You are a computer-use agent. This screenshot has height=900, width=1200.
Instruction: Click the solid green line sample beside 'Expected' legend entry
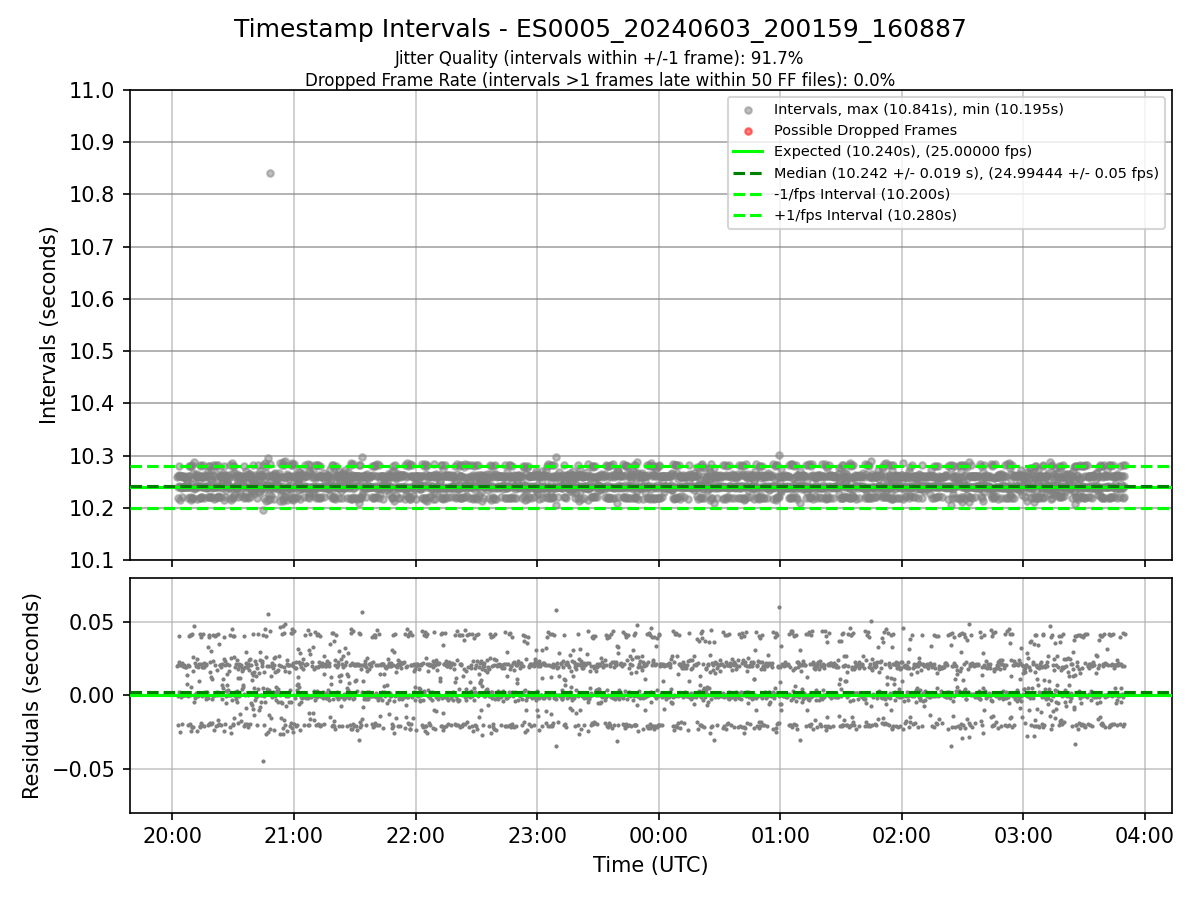[749, 152]
